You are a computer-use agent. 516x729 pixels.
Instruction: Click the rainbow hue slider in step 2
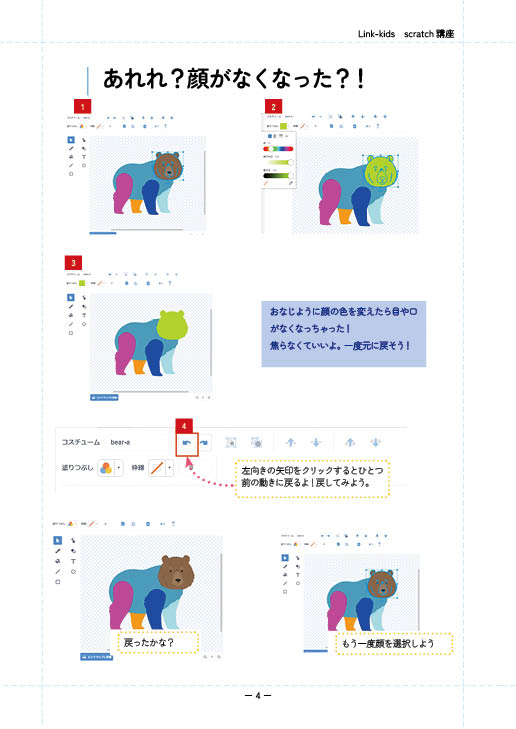click(278, 149)
